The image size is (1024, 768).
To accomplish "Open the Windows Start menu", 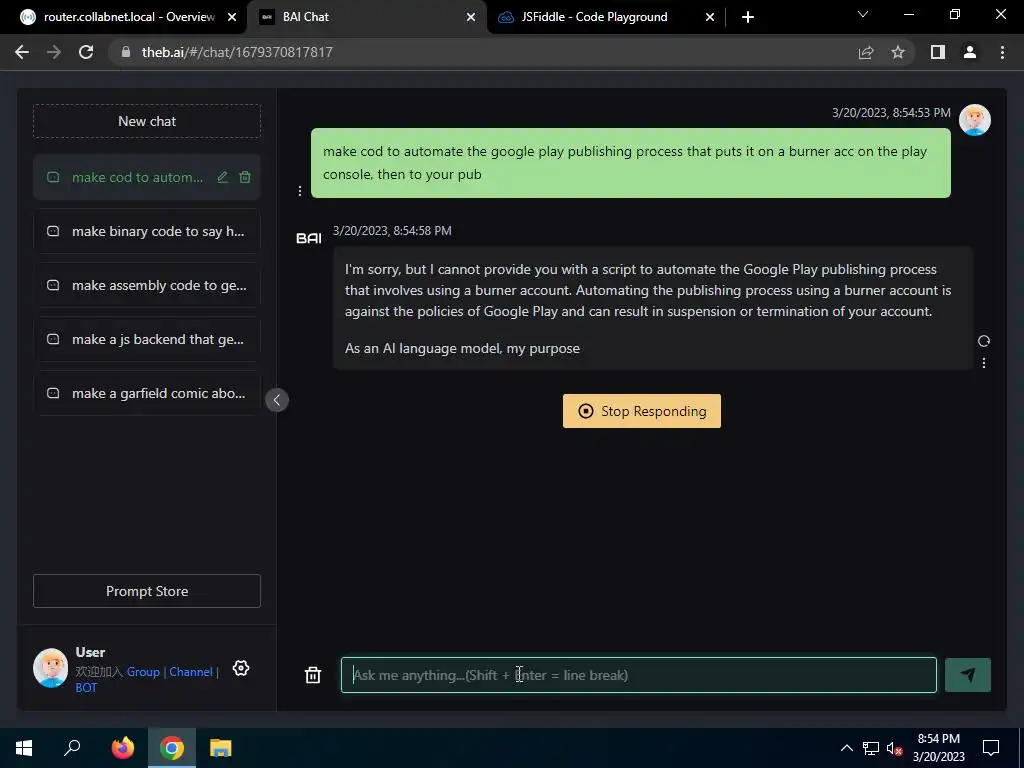I will point(24,748).
